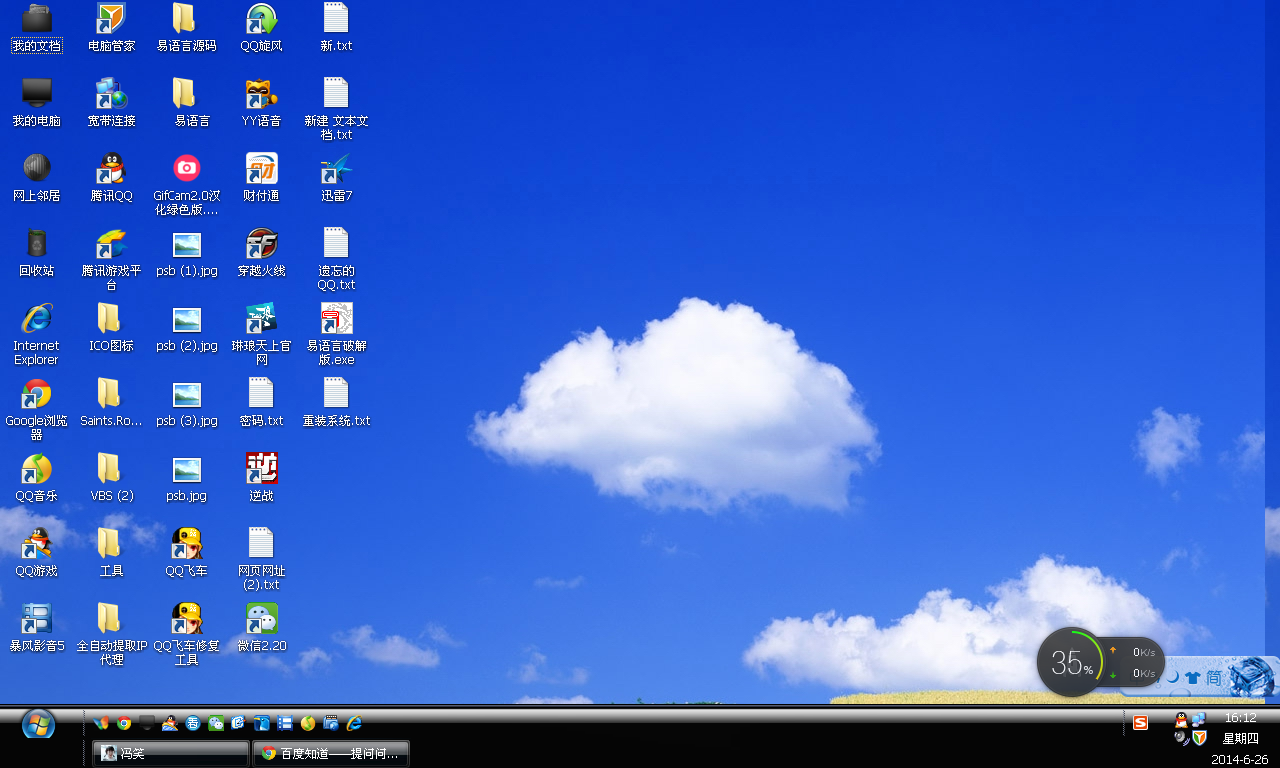Open the Windows Start menu orb
Screen dimensions: 1280x768
(38, 723)
